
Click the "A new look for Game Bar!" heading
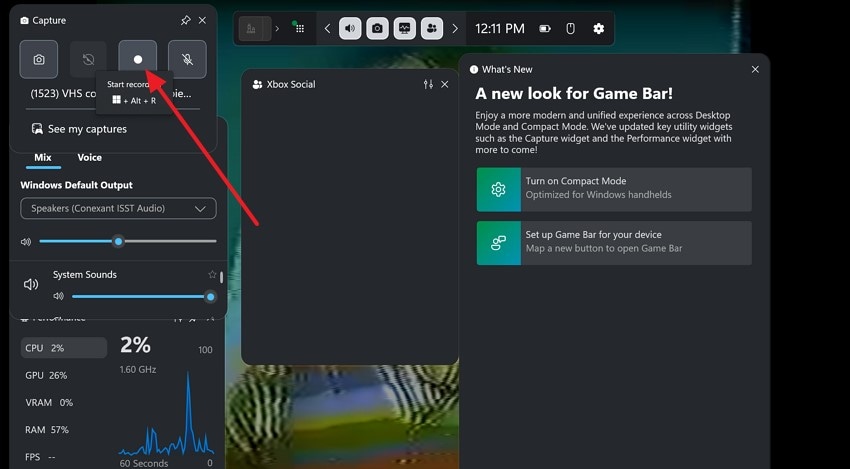click(574, 94)
